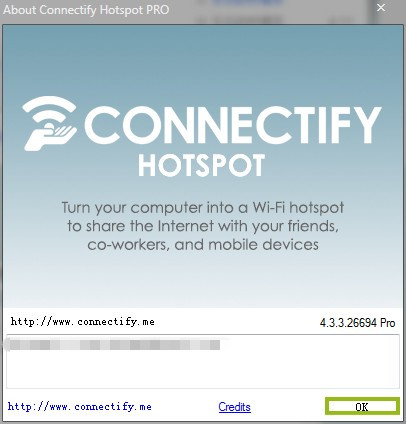Click the black http://www.connectify.me text above the box
Screen dimensions: 406x424
pyautogui.click(x=83, y=322)
